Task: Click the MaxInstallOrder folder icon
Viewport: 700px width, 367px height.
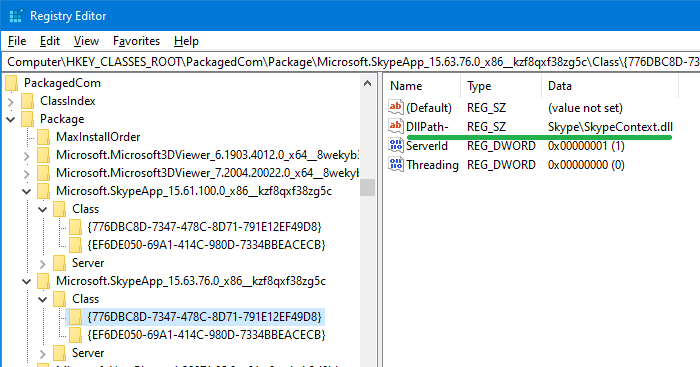Action: (44, 137)
